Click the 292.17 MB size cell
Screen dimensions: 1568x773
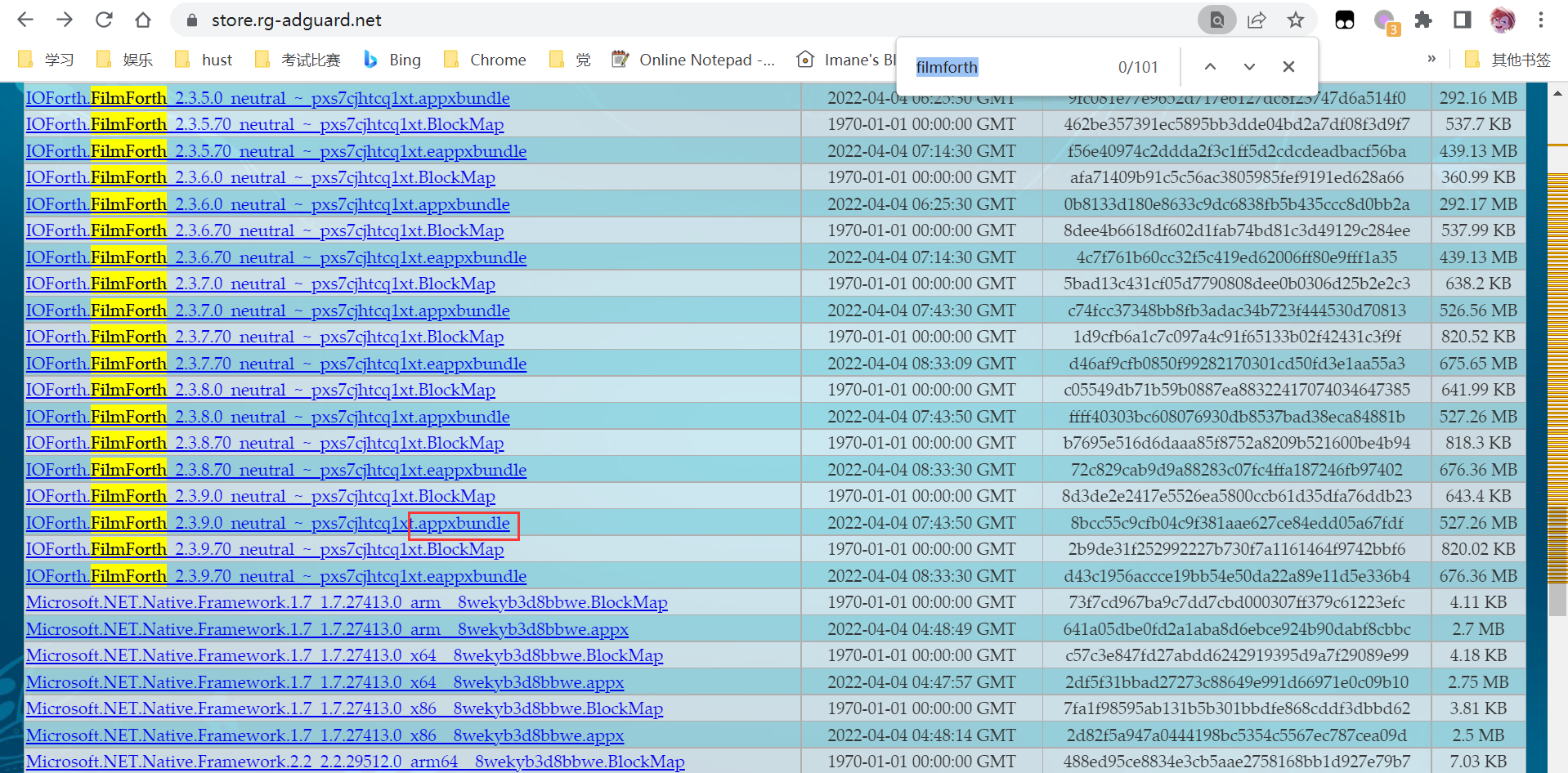[x=1478, y=204]
